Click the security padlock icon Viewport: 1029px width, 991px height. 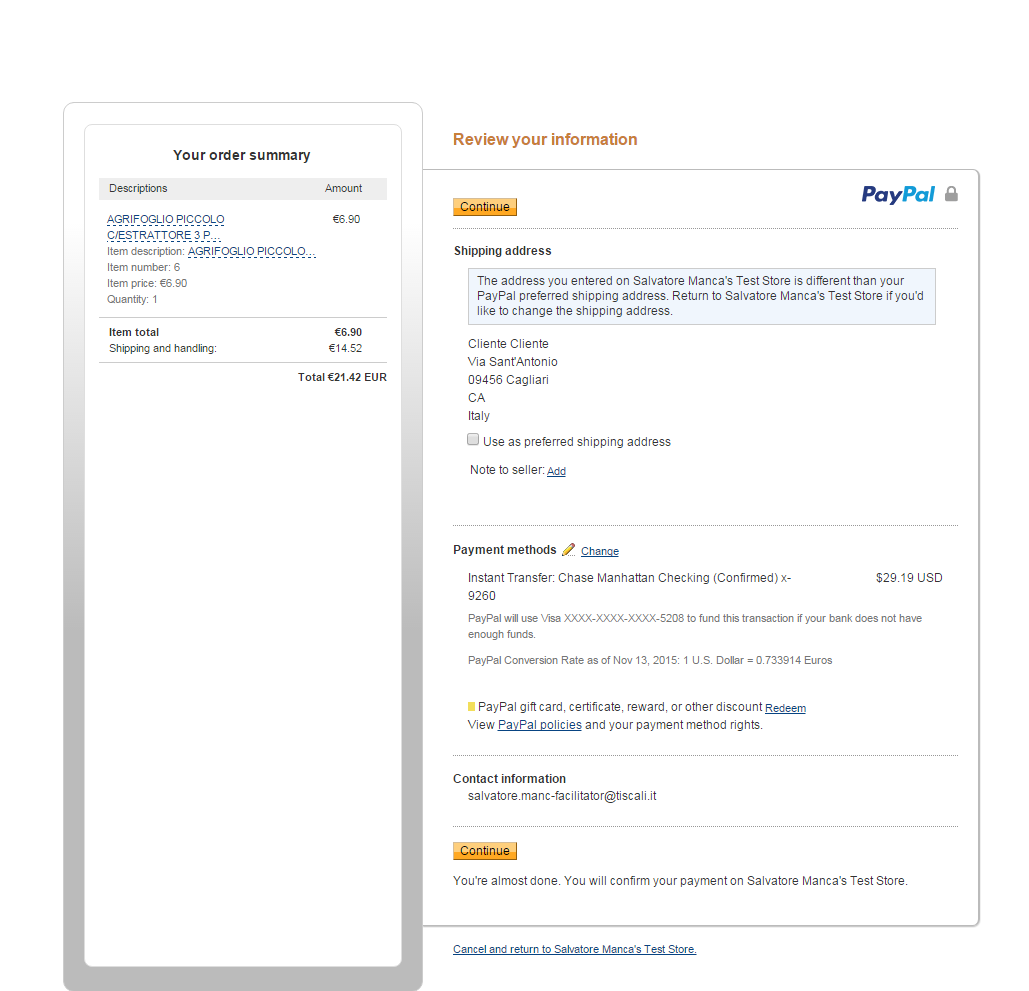[x=951, y=194]
